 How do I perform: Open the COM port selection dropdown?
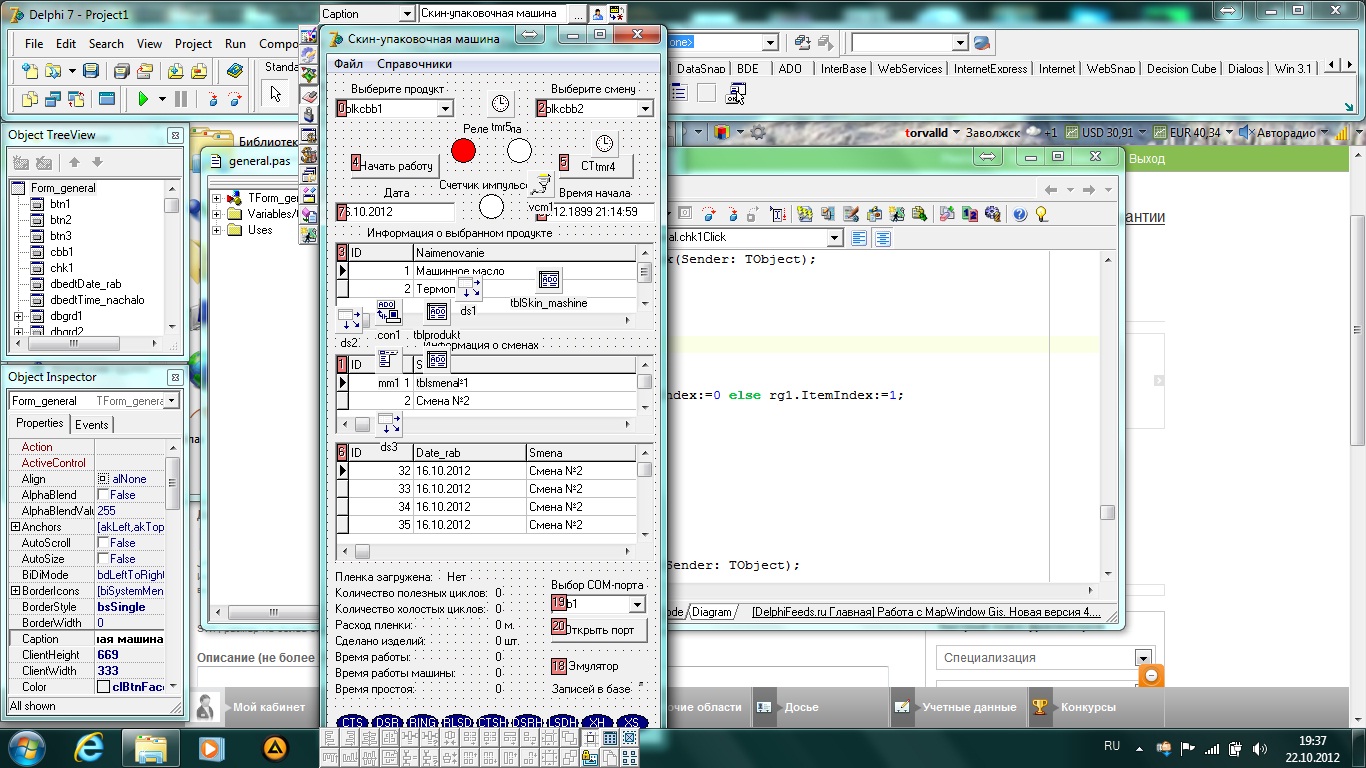click(x=636, y=605)
